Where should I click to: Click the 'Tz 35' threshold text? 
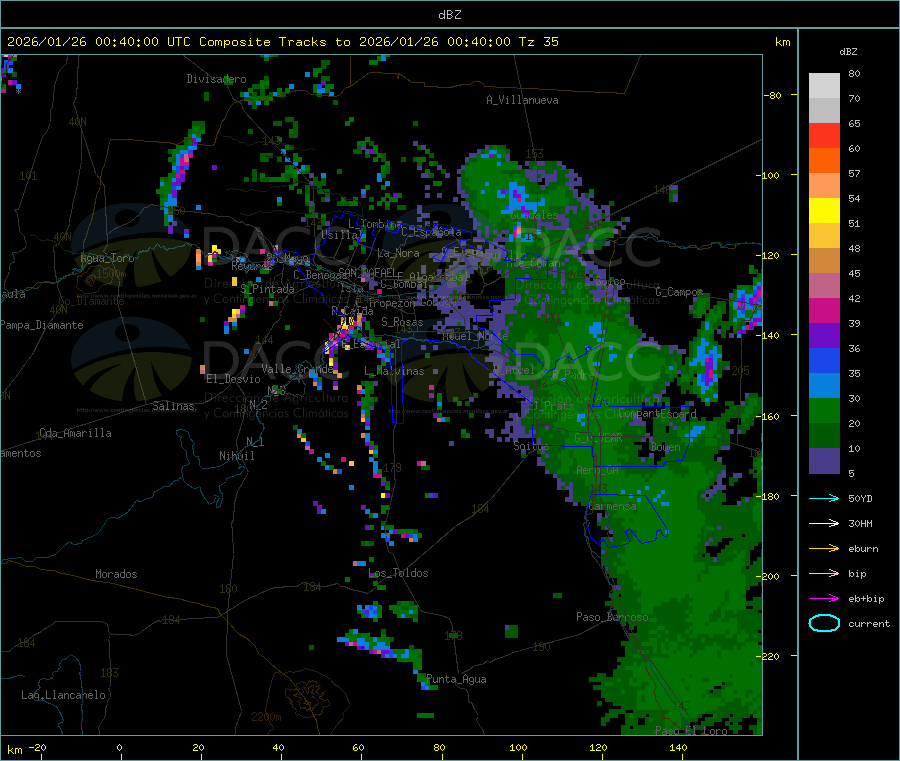539,42
